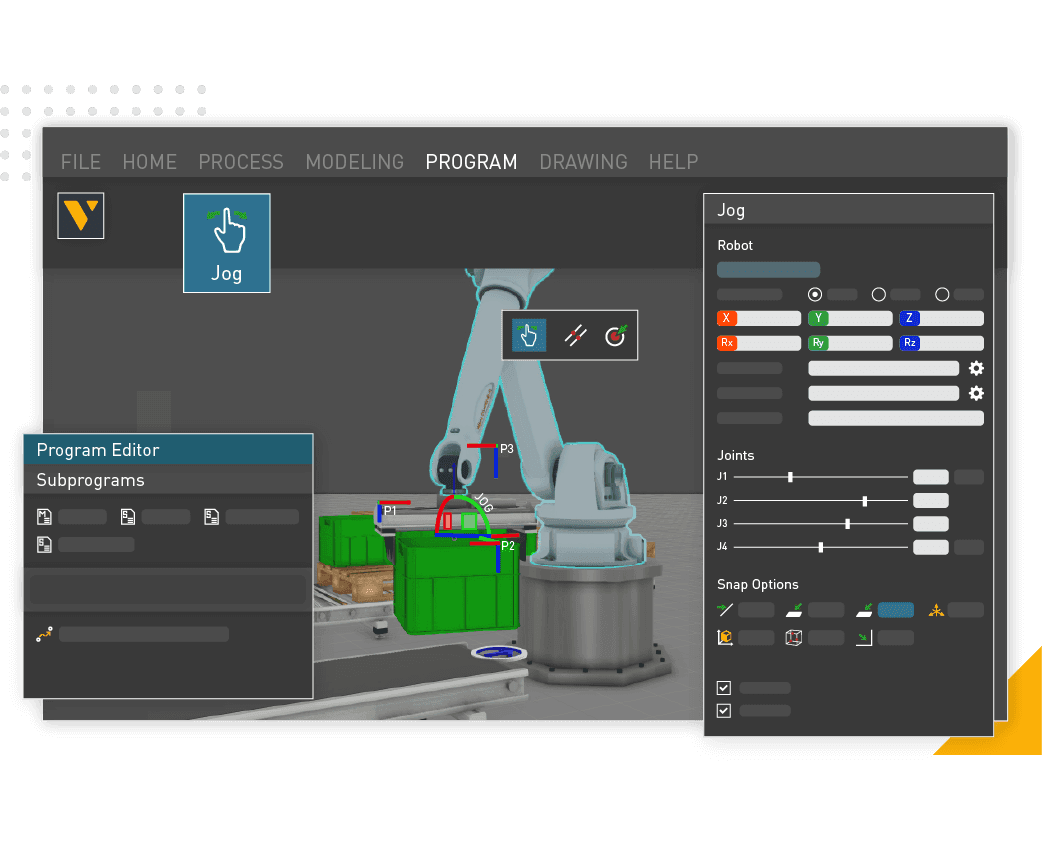Expand the Subprograms section header
The height and width of the screenshot is (856, 1042).
click(x=167, y=478)
